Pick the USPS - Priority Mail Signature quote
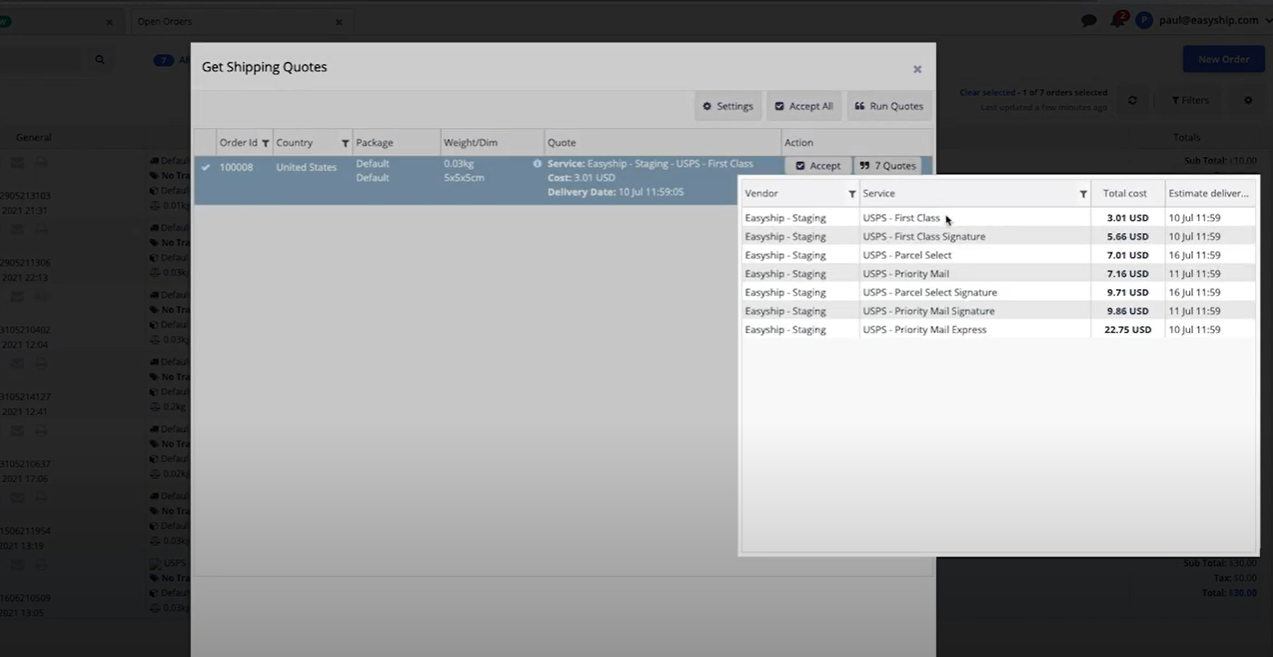1273x657 pixels. 999,311
